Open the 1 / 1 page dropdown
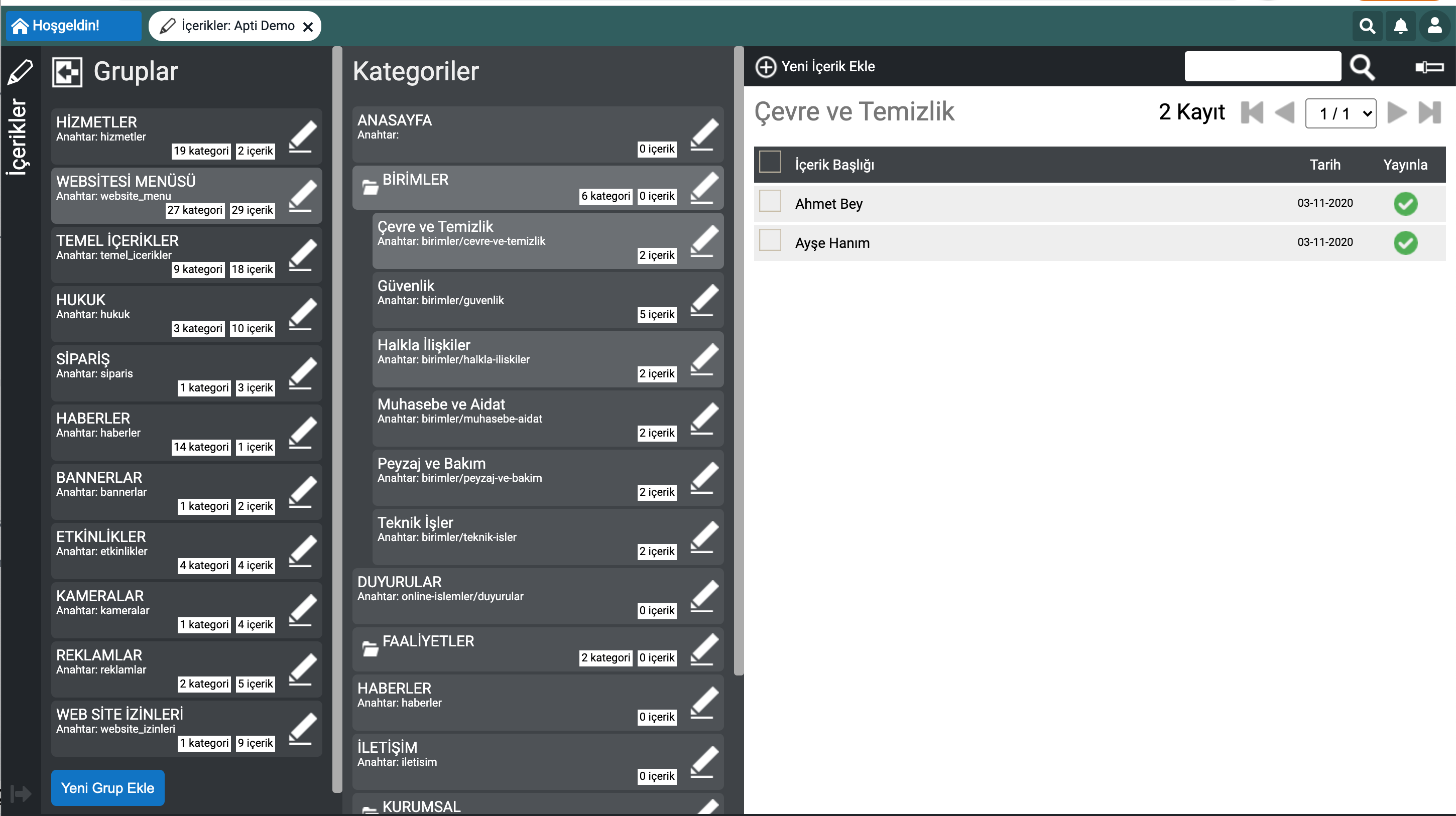This screenshot has width=1456, height=816. pos(1341,113)
